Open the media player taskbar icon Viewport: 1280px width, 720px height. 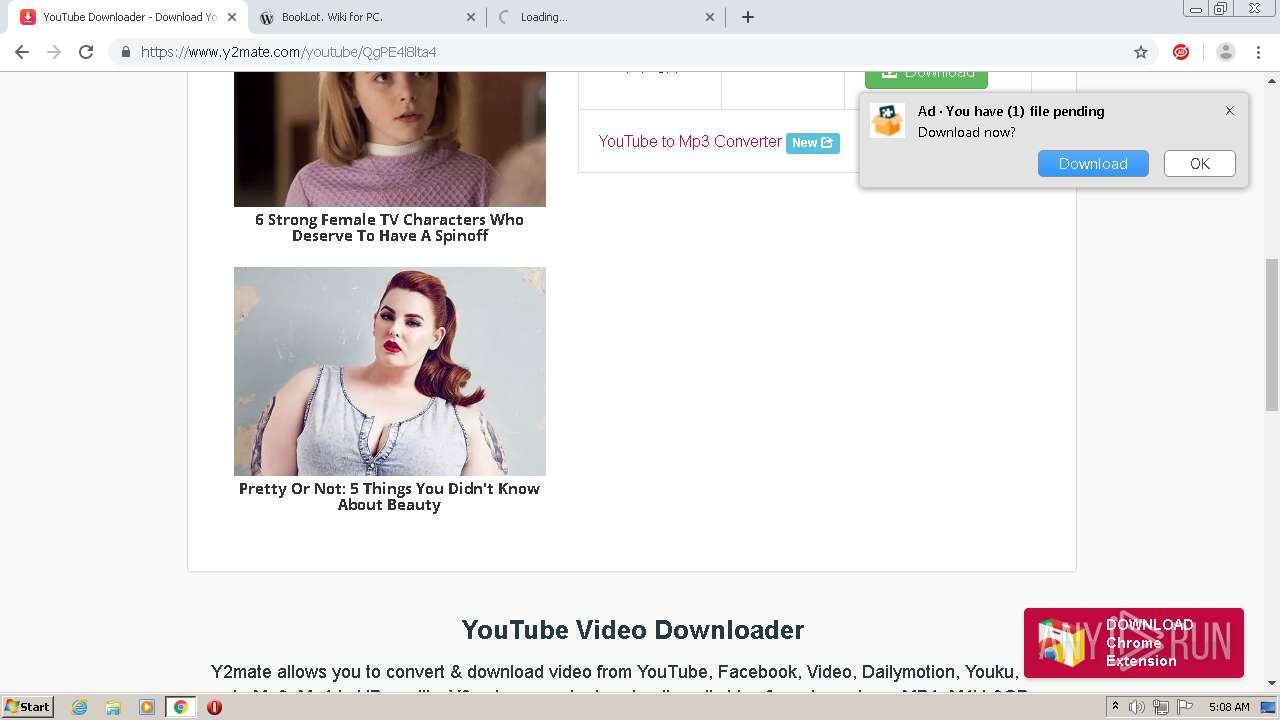[x=146, y=707]
